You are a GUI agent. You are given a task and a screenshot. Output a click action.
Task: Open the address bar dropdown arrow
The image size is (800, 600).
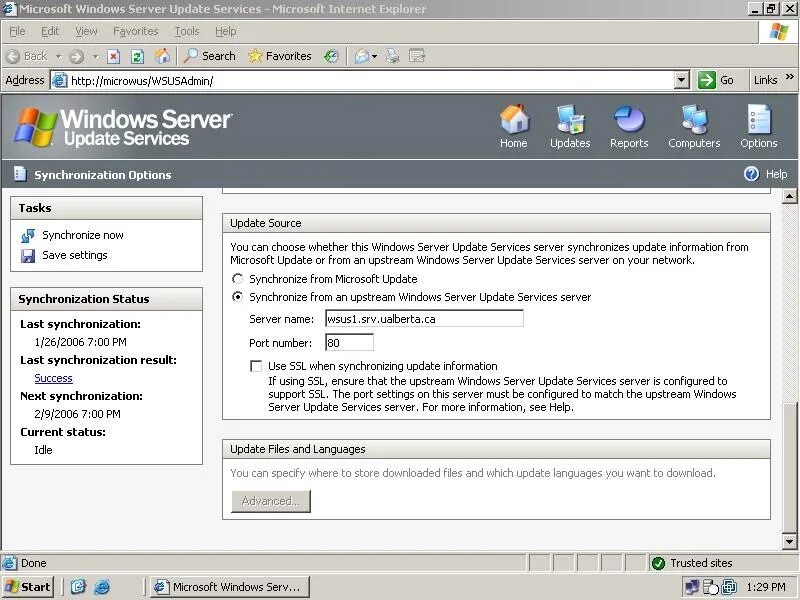pos(681,80)
